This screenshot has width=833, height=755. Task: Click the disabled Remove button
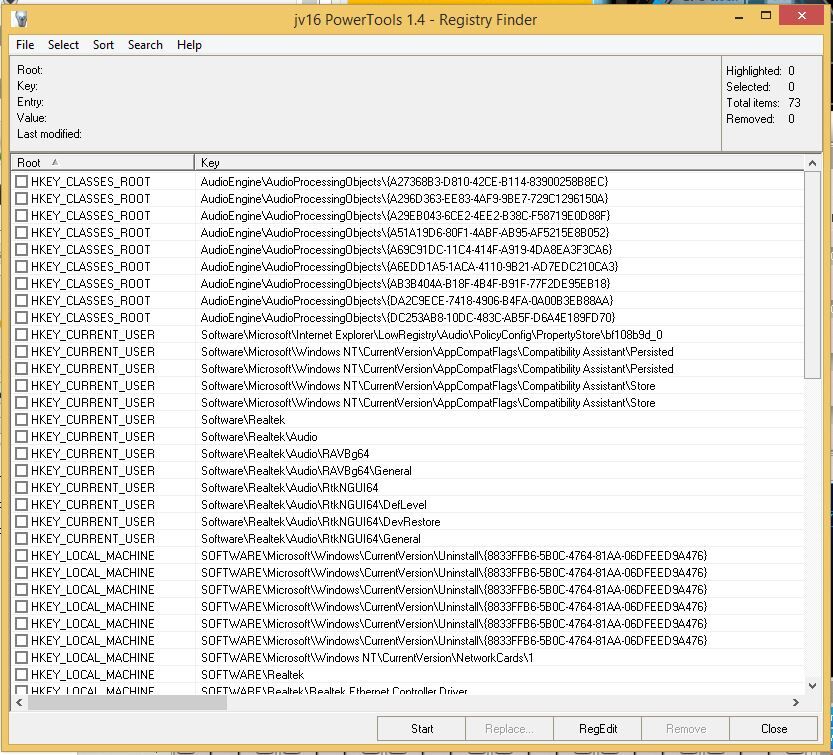click(x=685, y=728)
